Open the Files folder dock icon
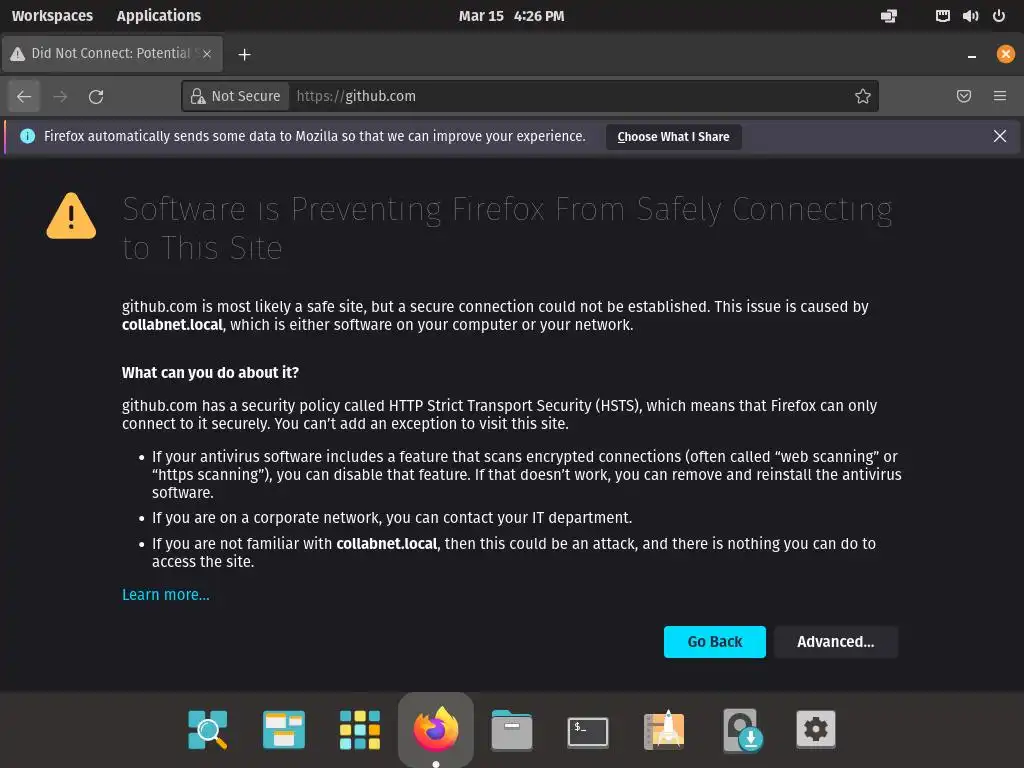Image resolution: width=1024 pixels, height=768 pixels. click(x=511, y=729)
